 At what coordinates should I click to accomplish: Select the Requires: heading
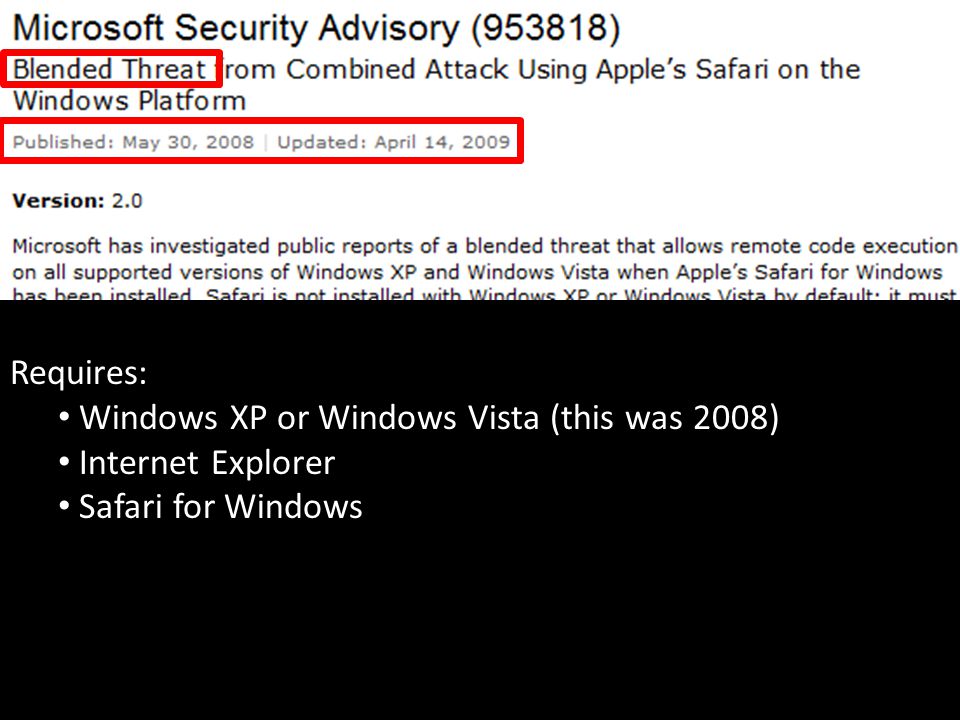coord(79,372)
